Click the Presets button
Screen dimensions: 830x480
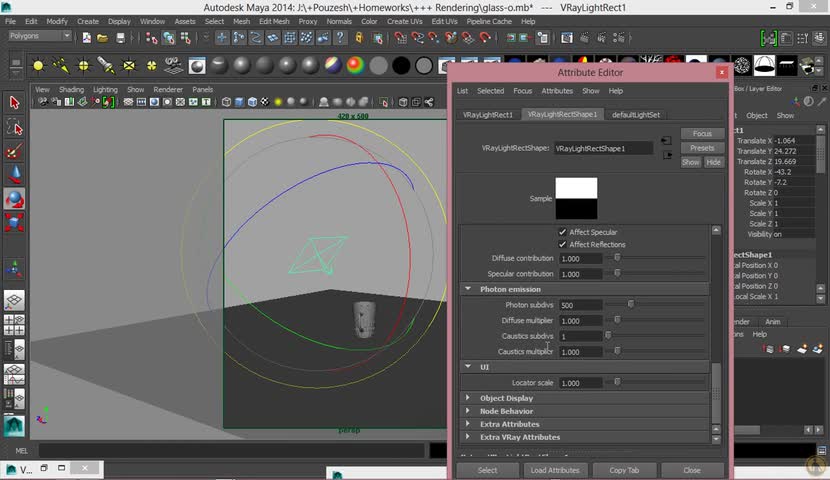(x=702, y=148)
